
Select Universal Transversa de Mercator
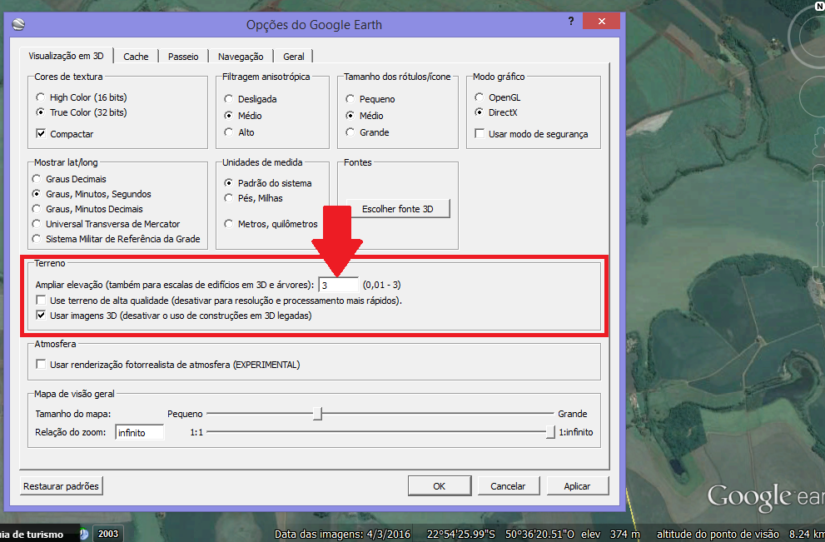[106, 224]
